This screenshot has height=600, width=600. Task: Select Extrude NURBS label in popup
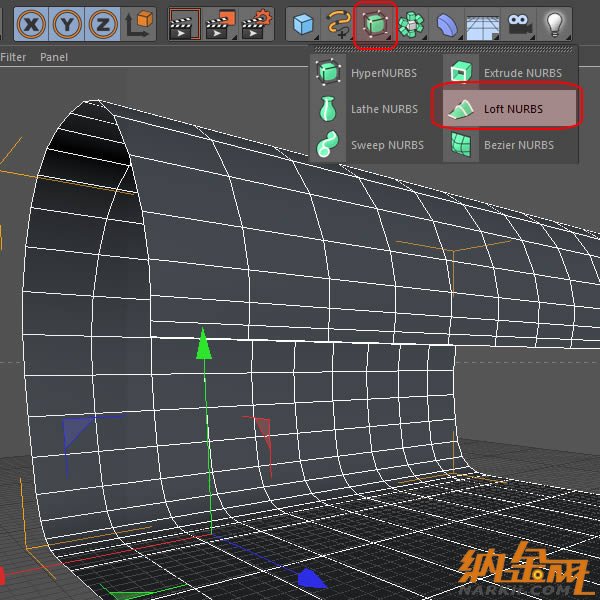(523, 73)
